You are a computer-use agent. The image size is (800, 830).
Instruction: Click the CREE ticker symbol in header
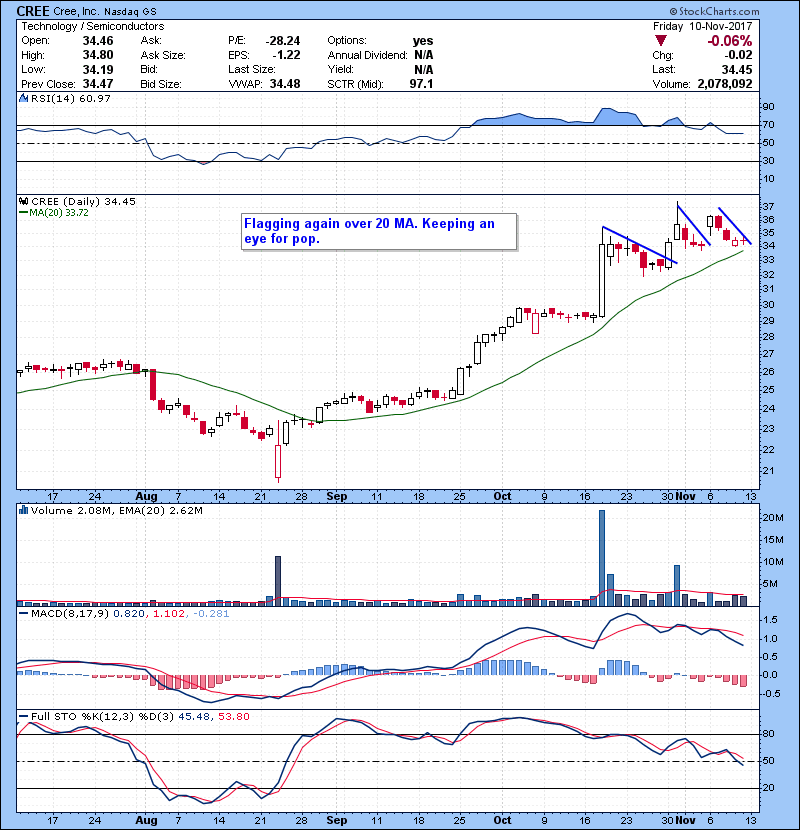click(33, 11)
